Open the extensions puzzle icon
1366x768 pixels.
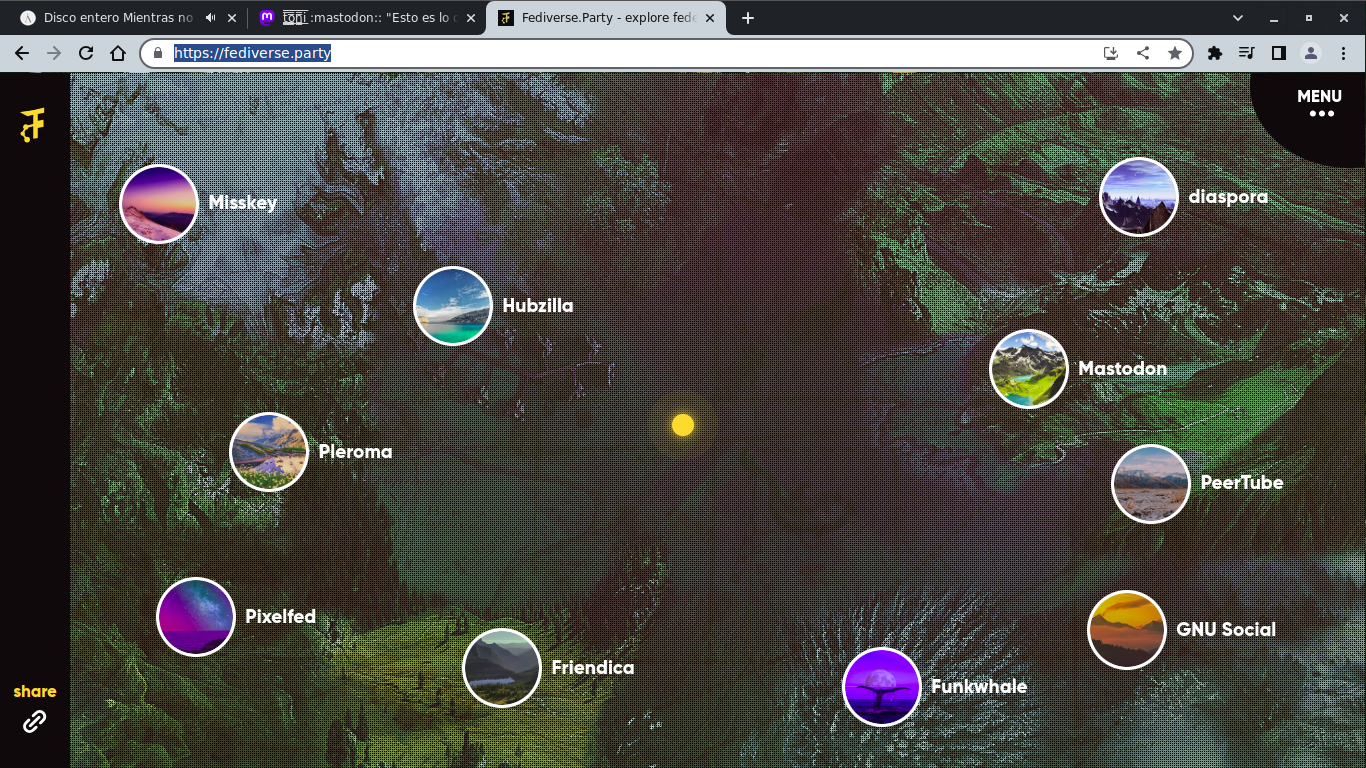1215,53
